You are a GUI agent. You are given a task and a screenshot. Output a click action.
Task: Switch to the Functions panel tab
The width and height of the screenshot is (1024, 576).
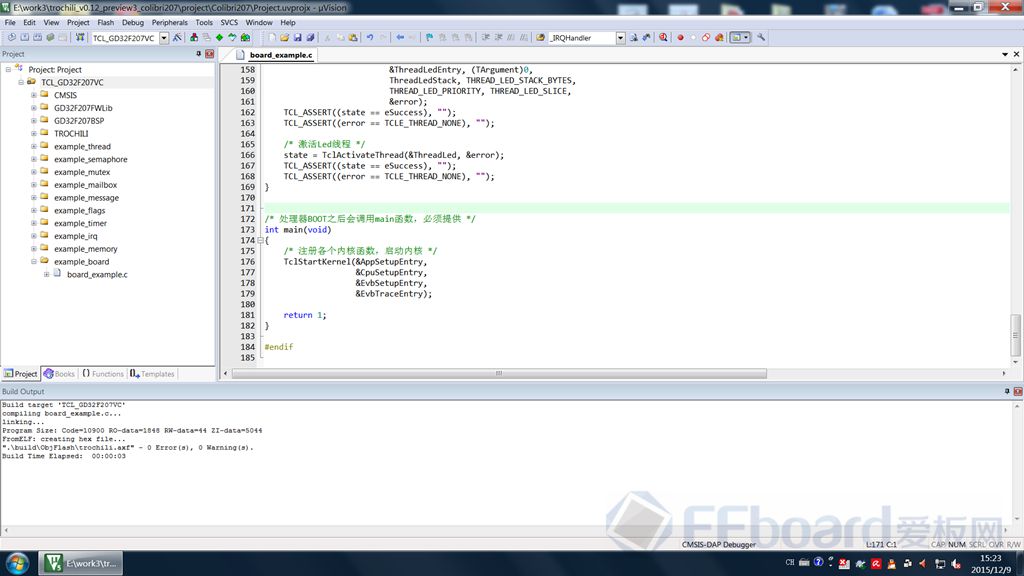click(102, 374)
